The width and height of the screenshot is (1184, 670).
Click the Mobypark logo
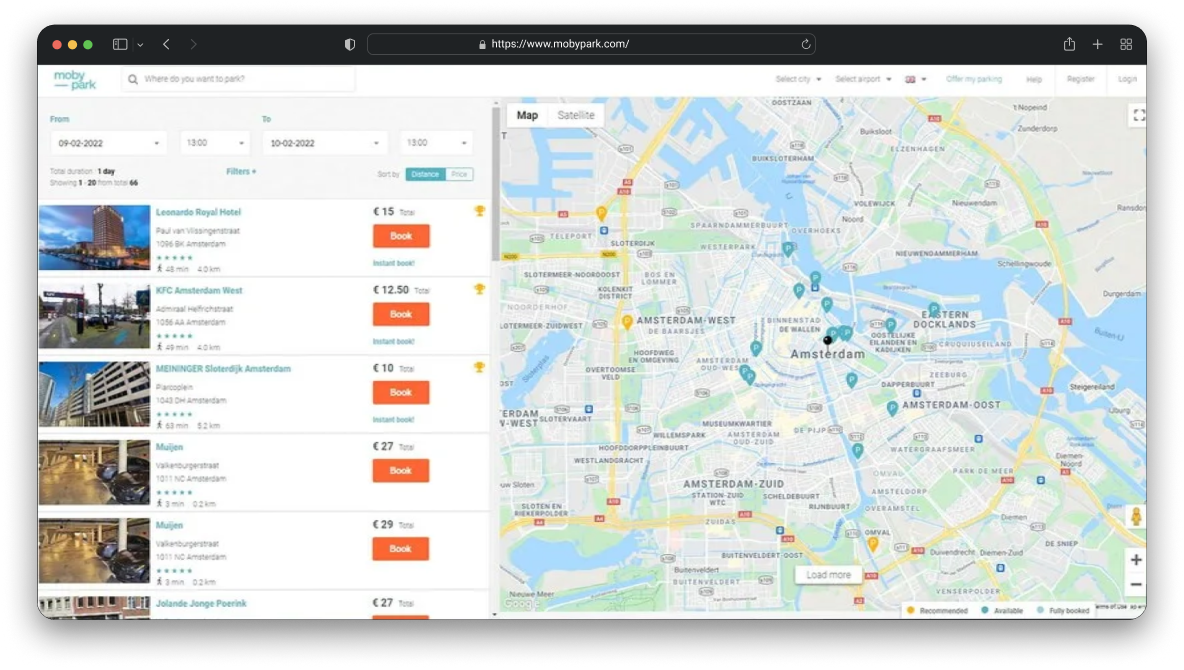click(75, 79)
